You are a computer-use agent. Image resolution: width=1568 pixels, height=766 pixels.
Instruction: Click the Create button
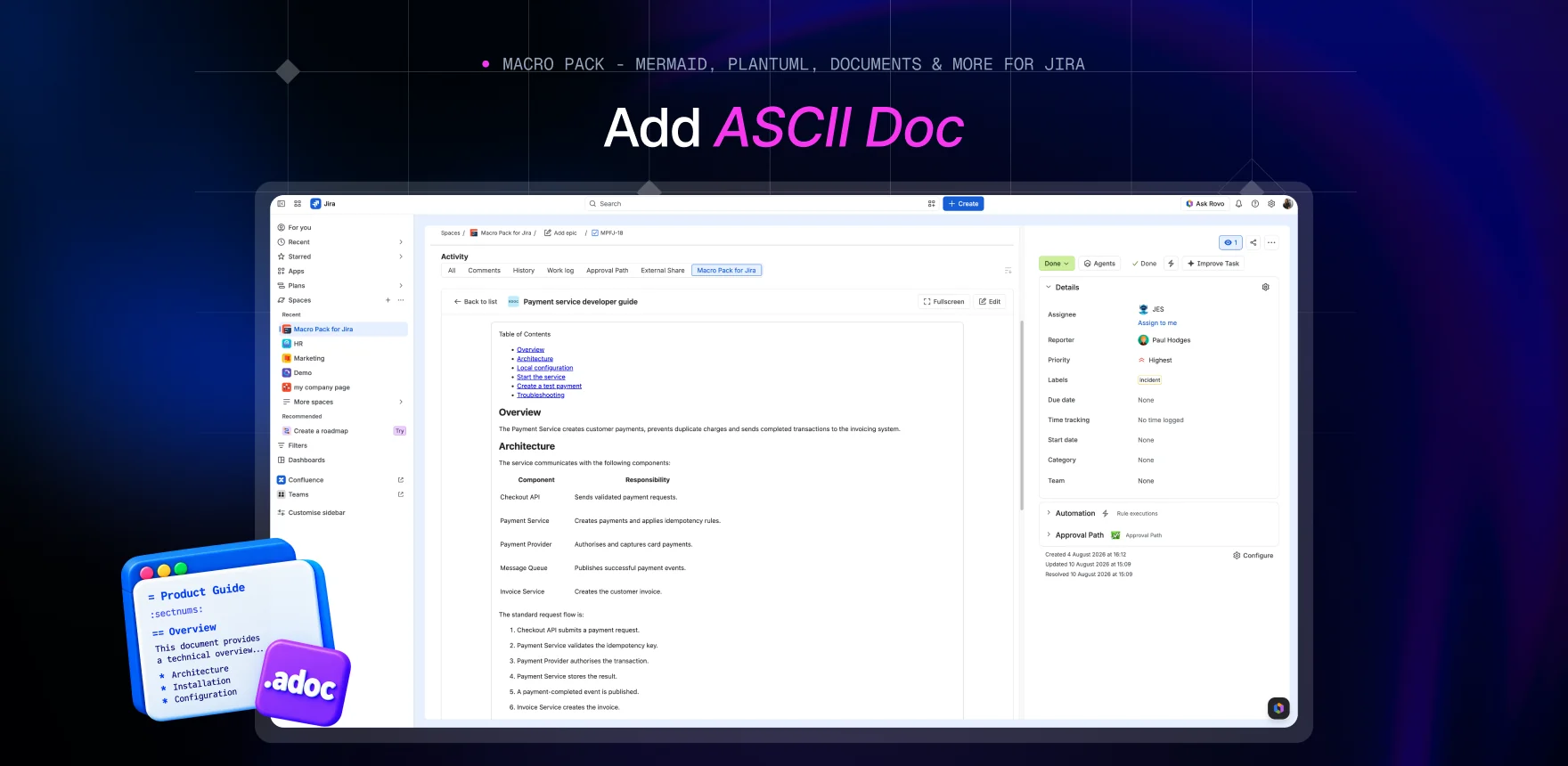point(963,204)
